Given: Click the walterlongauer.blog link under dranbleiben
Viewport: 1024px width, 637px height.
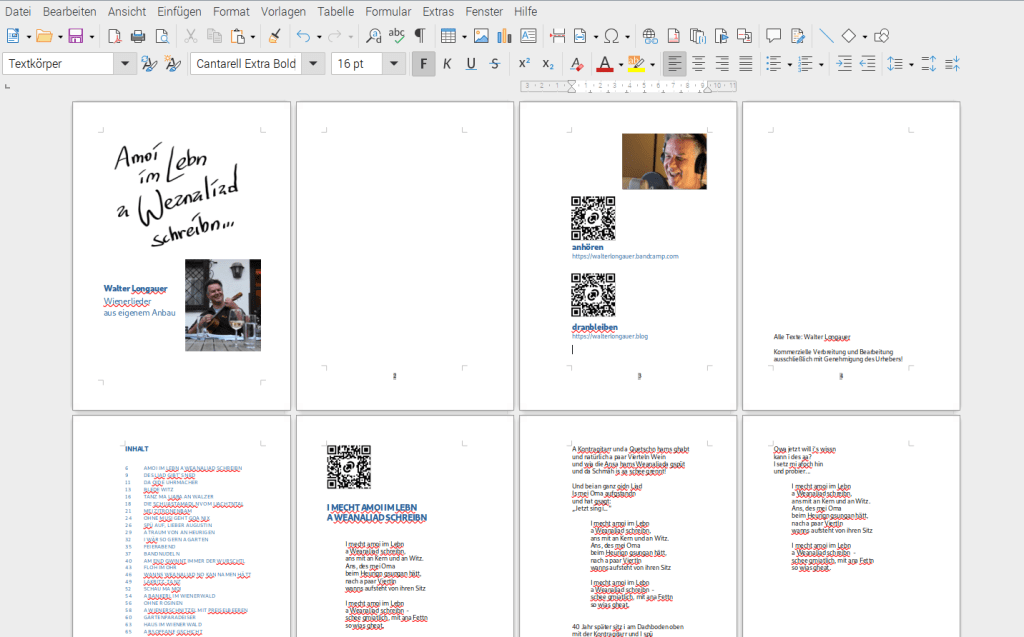Looking at the screenshot, I should point(609,337).
